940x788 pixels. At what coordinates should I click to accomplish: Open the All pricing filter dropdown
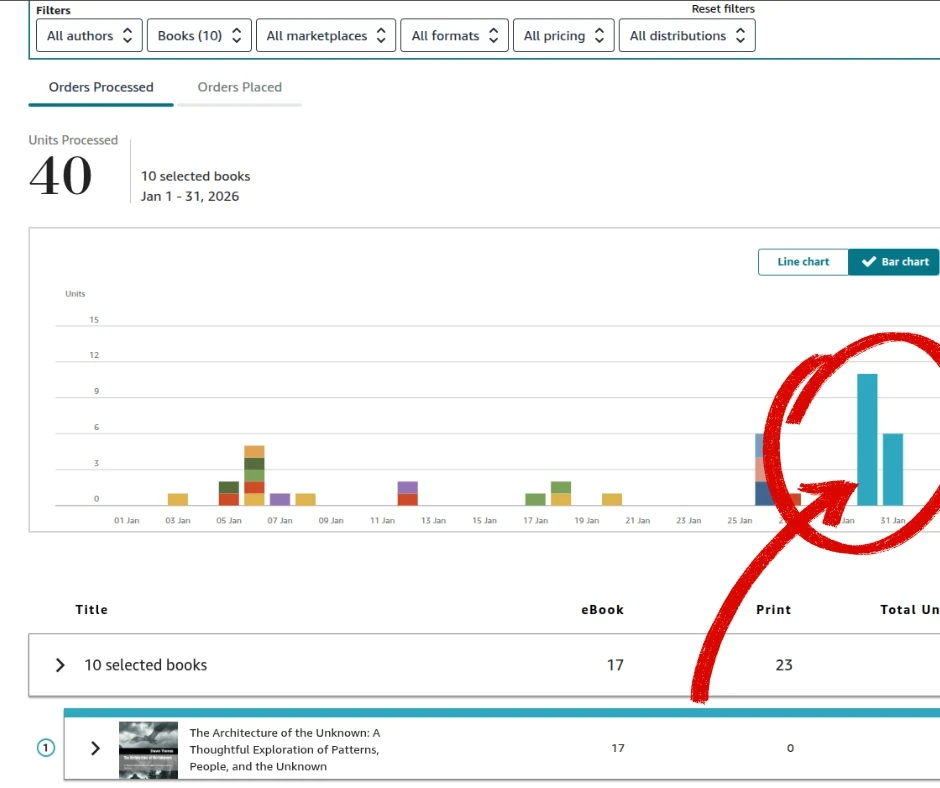pos(563,36)
